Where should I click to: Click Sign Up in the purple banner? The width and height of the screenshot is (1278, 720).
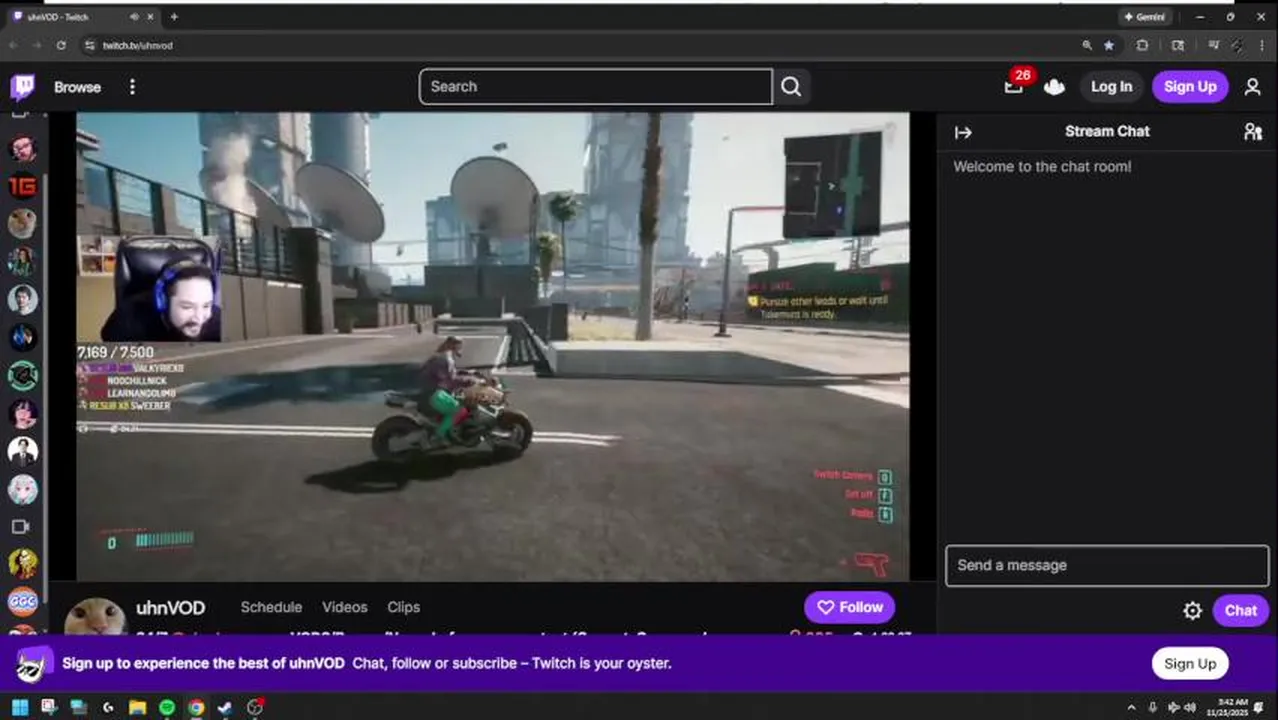point(1189,664)
